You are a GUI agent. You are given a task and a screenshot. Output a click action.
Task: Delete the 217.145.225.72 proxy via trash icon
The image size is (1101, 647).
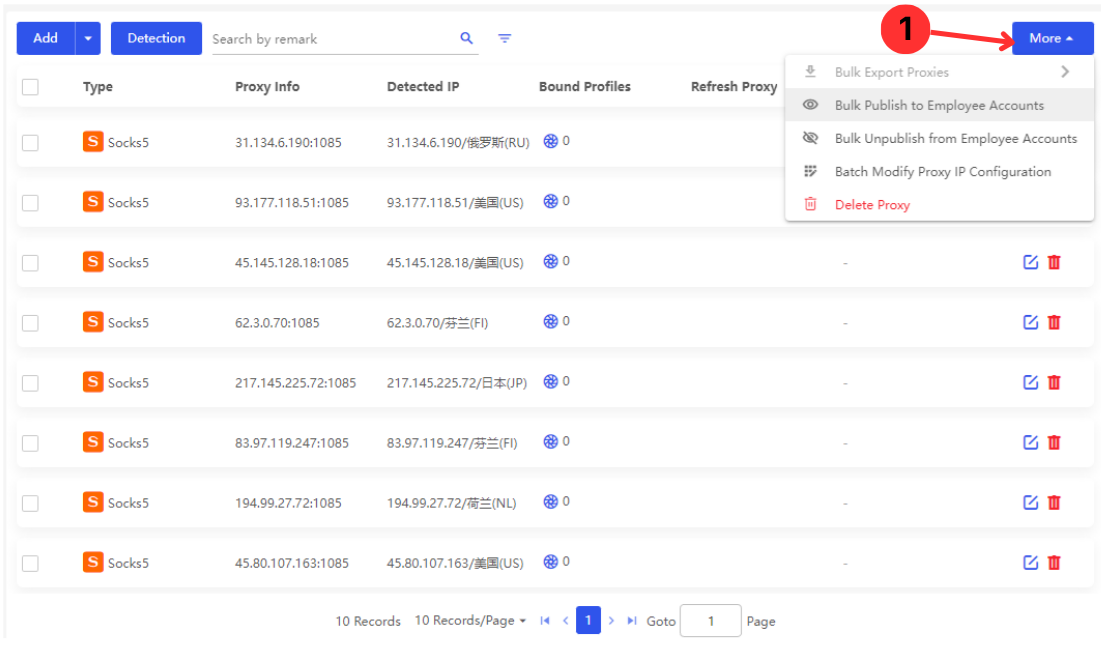[x=1054, y=382]
